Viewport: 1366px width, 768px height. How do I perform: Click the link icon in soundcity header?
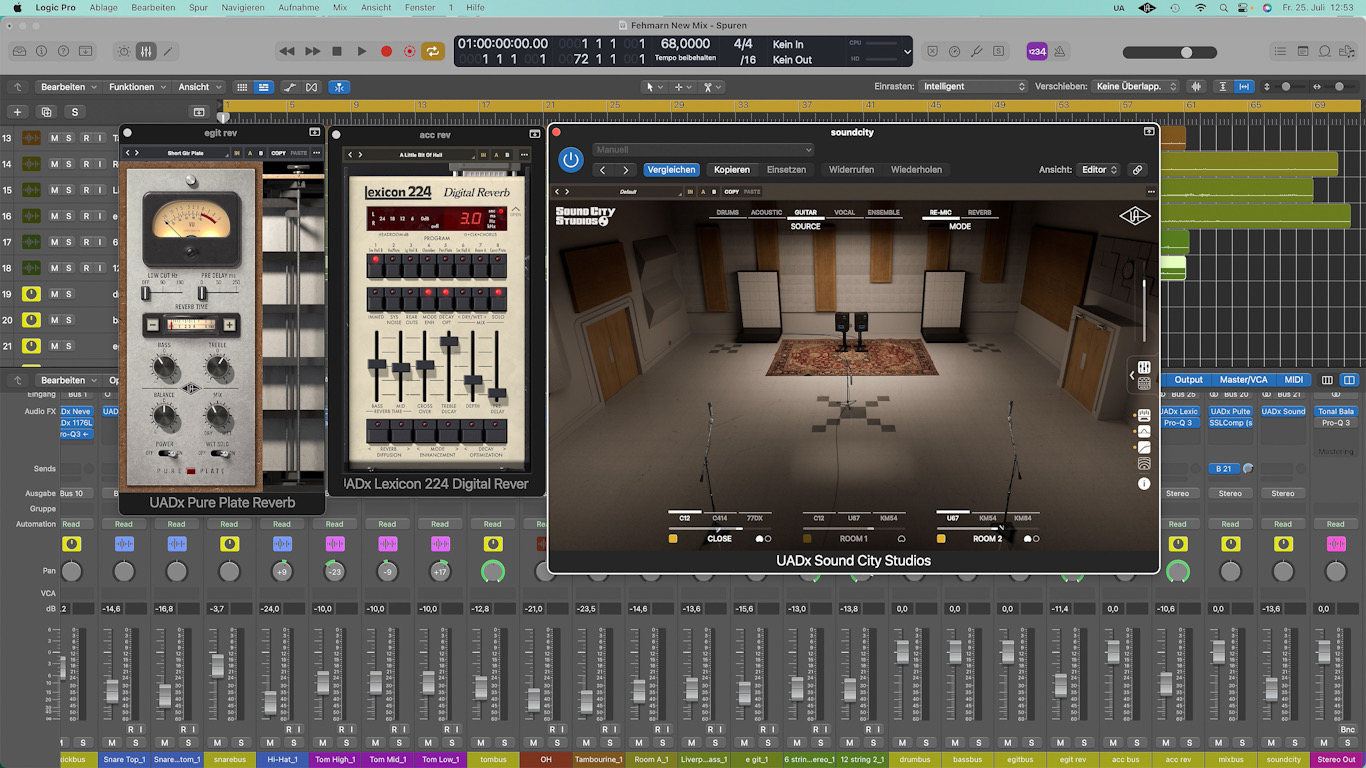(1137, 170)
